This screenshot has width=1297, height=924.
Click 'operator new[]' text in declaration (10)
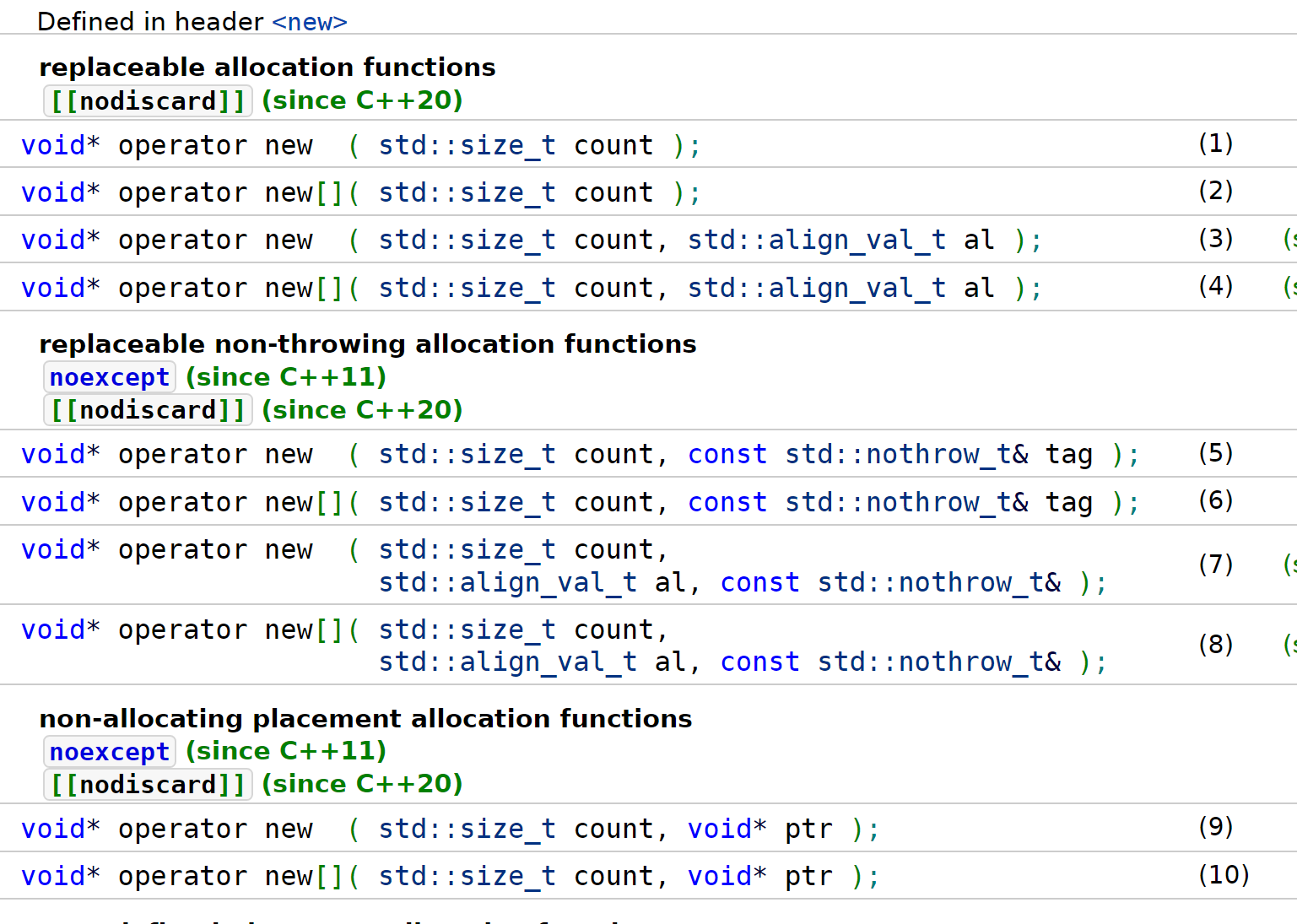point(230,876)
